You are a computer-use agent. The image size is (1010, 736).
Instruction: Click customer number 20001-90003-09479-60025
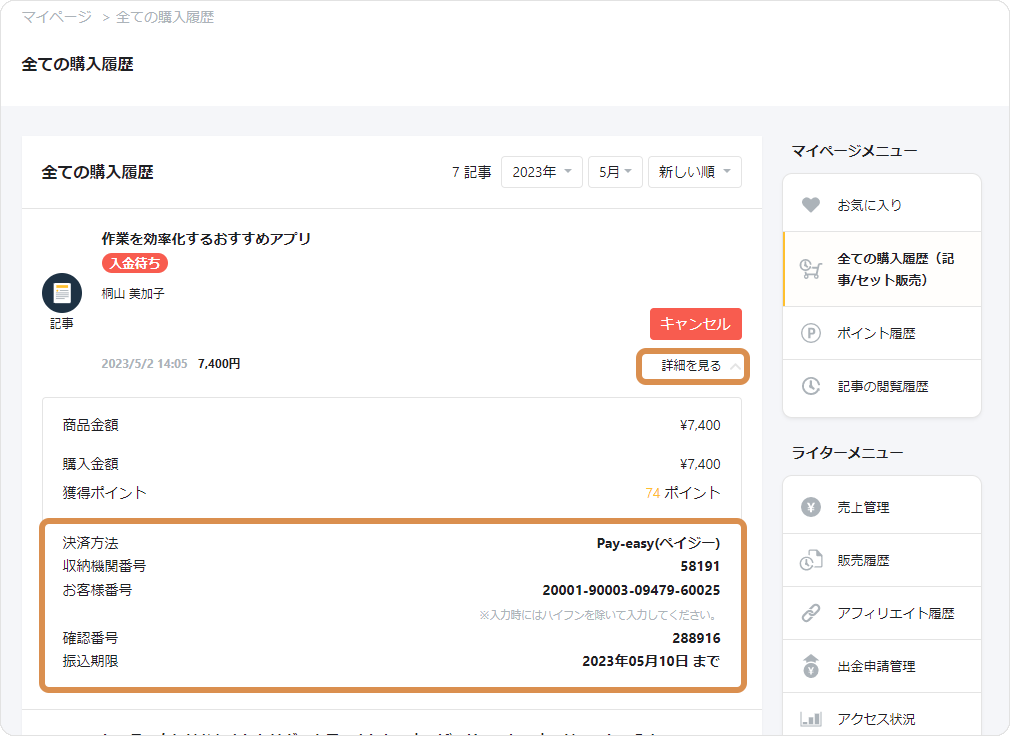pos(631,590)
